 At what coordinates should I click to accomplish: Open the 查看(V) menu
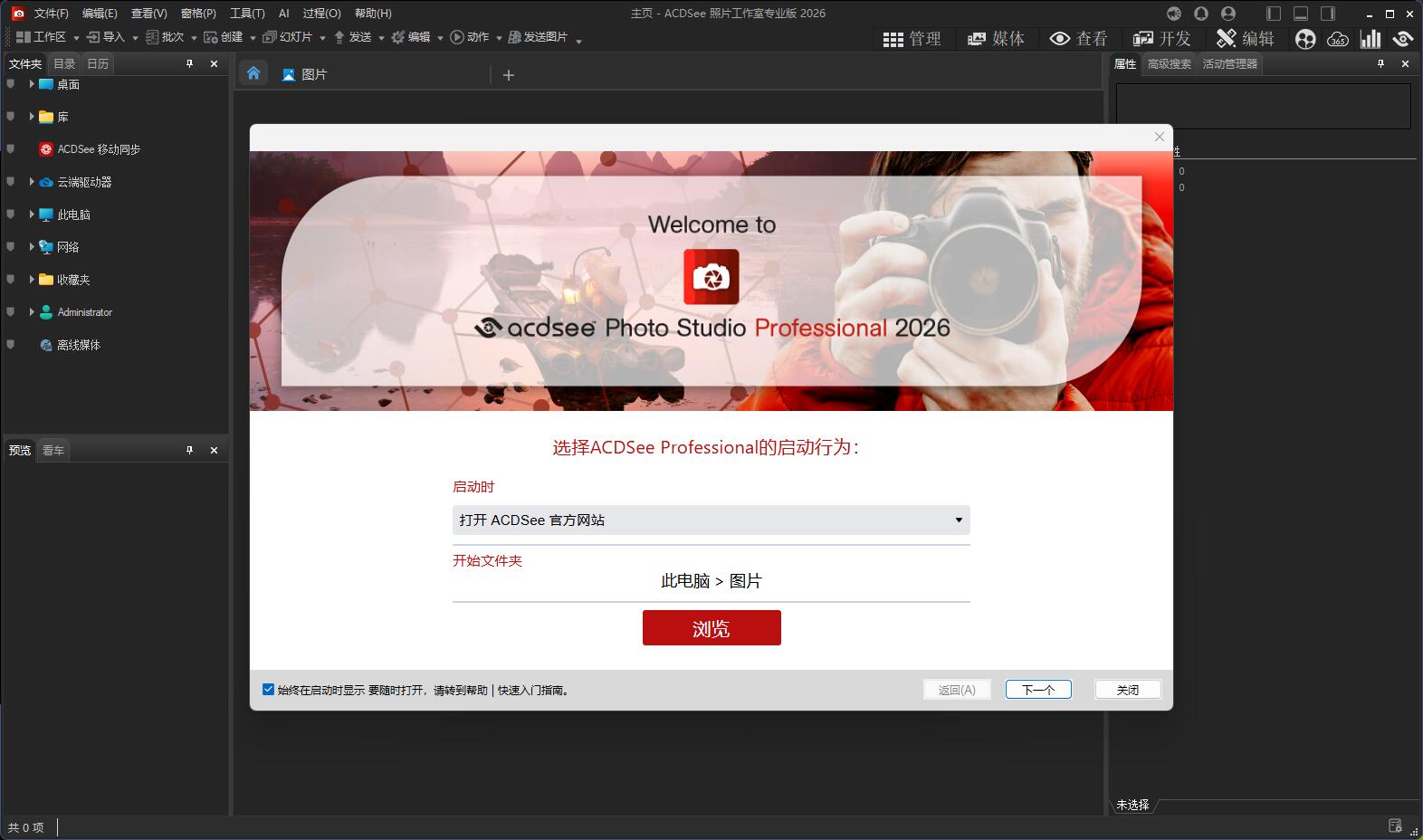pos(148,14)
